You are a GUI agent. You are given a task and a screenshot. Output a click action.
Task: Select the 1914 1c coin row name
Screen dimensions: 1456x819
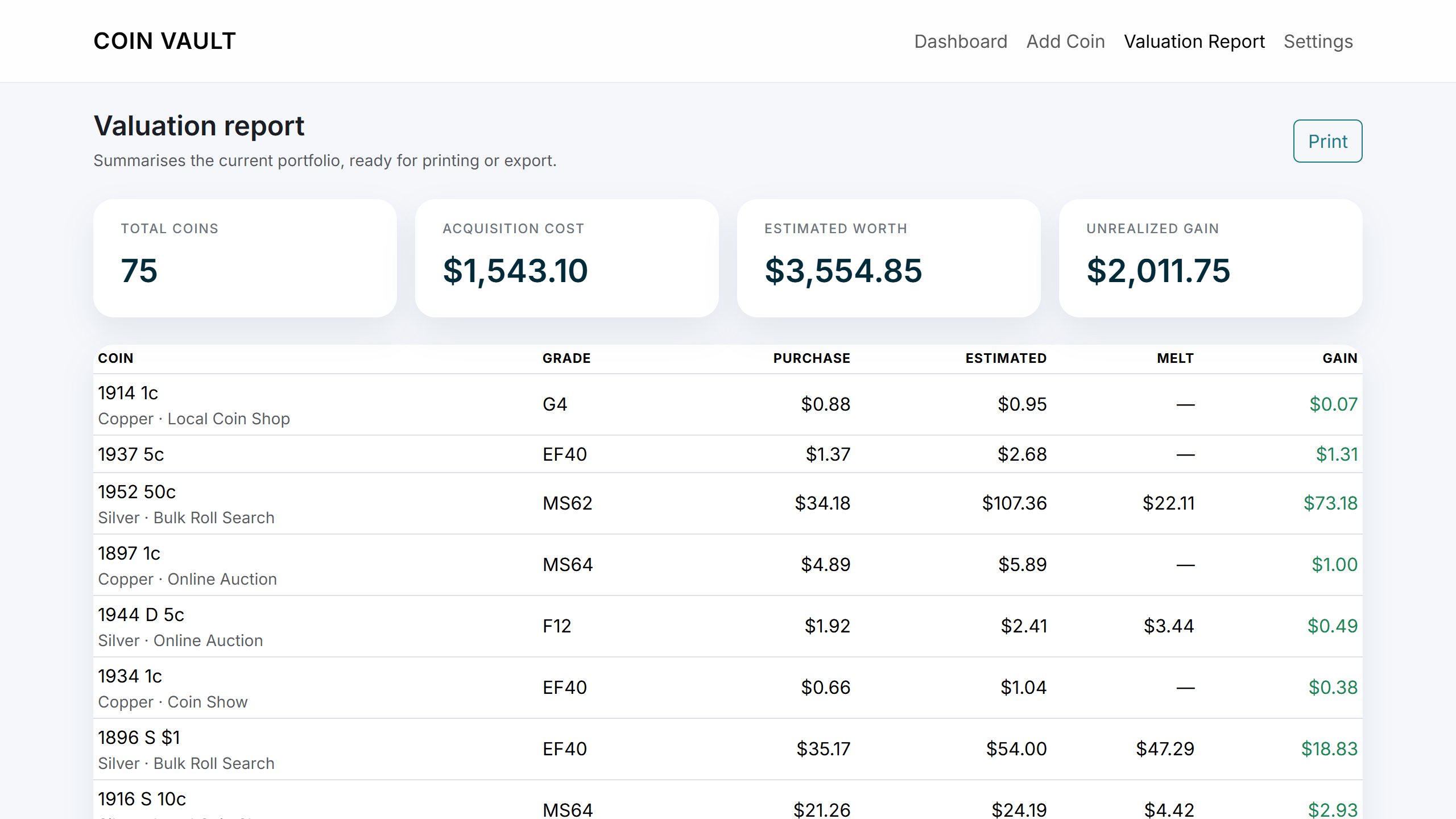click(x=128, y=392)
